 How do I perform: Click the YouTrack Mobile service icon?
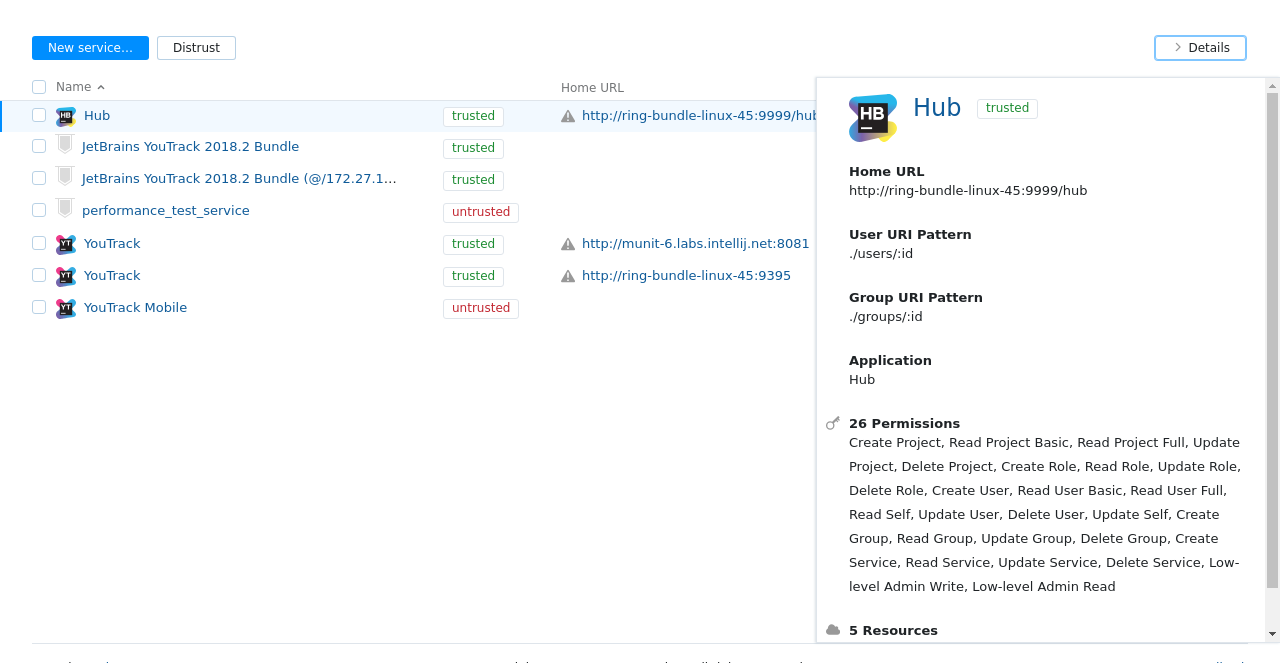(66, 308)
